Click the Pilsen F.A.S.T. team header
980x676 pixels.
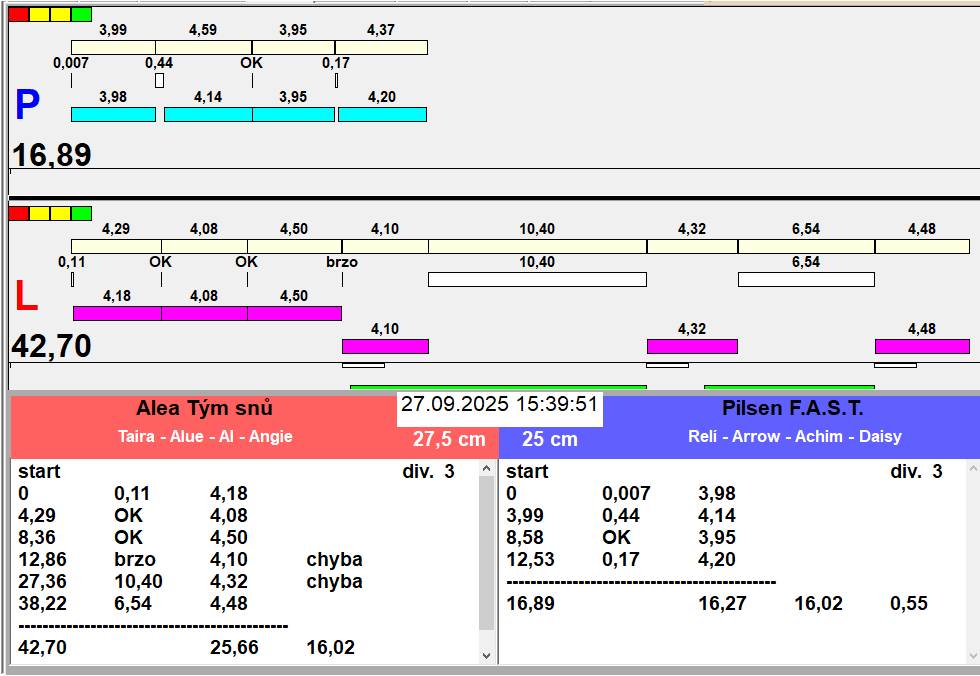792,408
